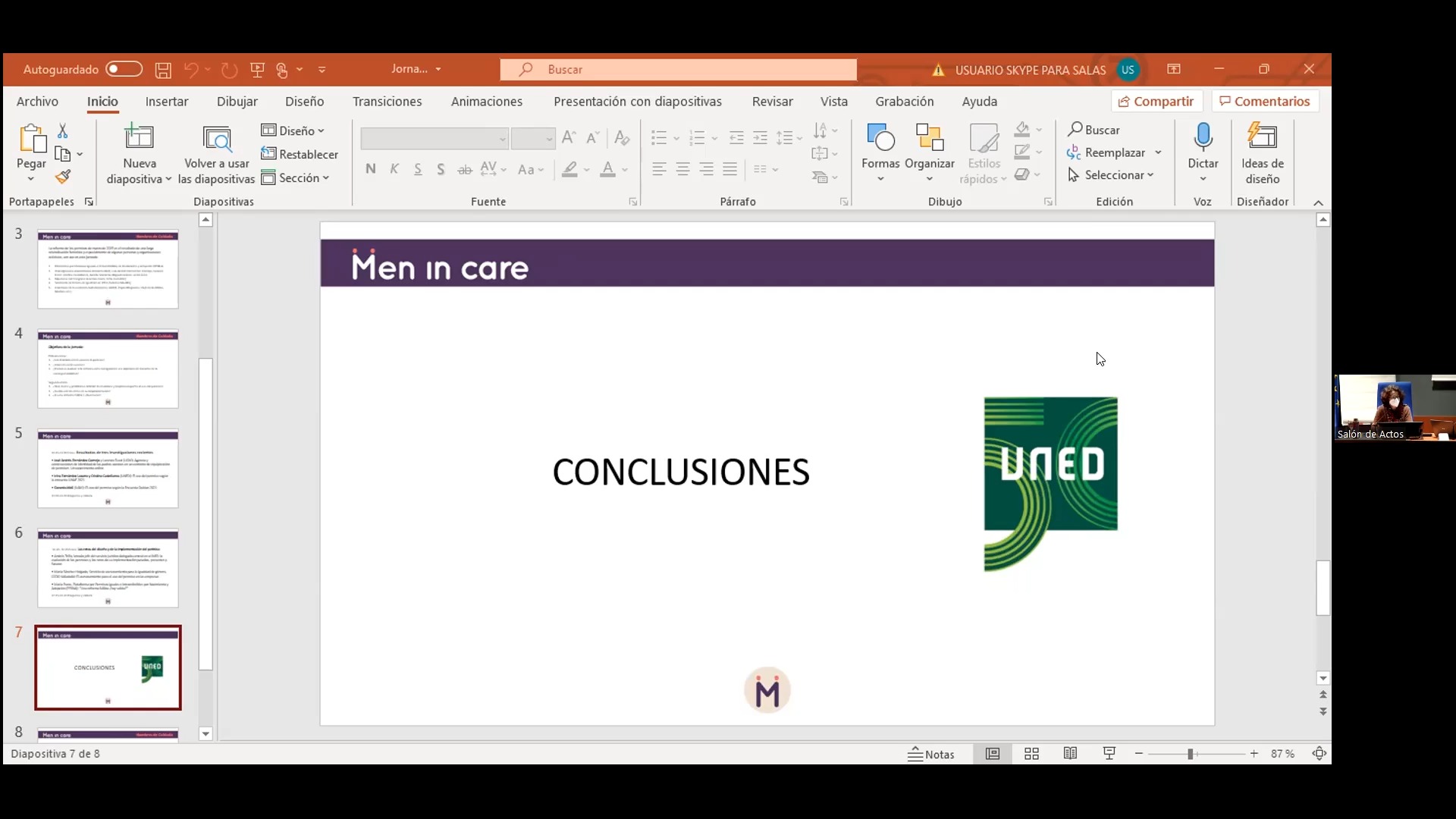
Task: Select slide 5 thumbnail
Action: click(x=108, y=469)
